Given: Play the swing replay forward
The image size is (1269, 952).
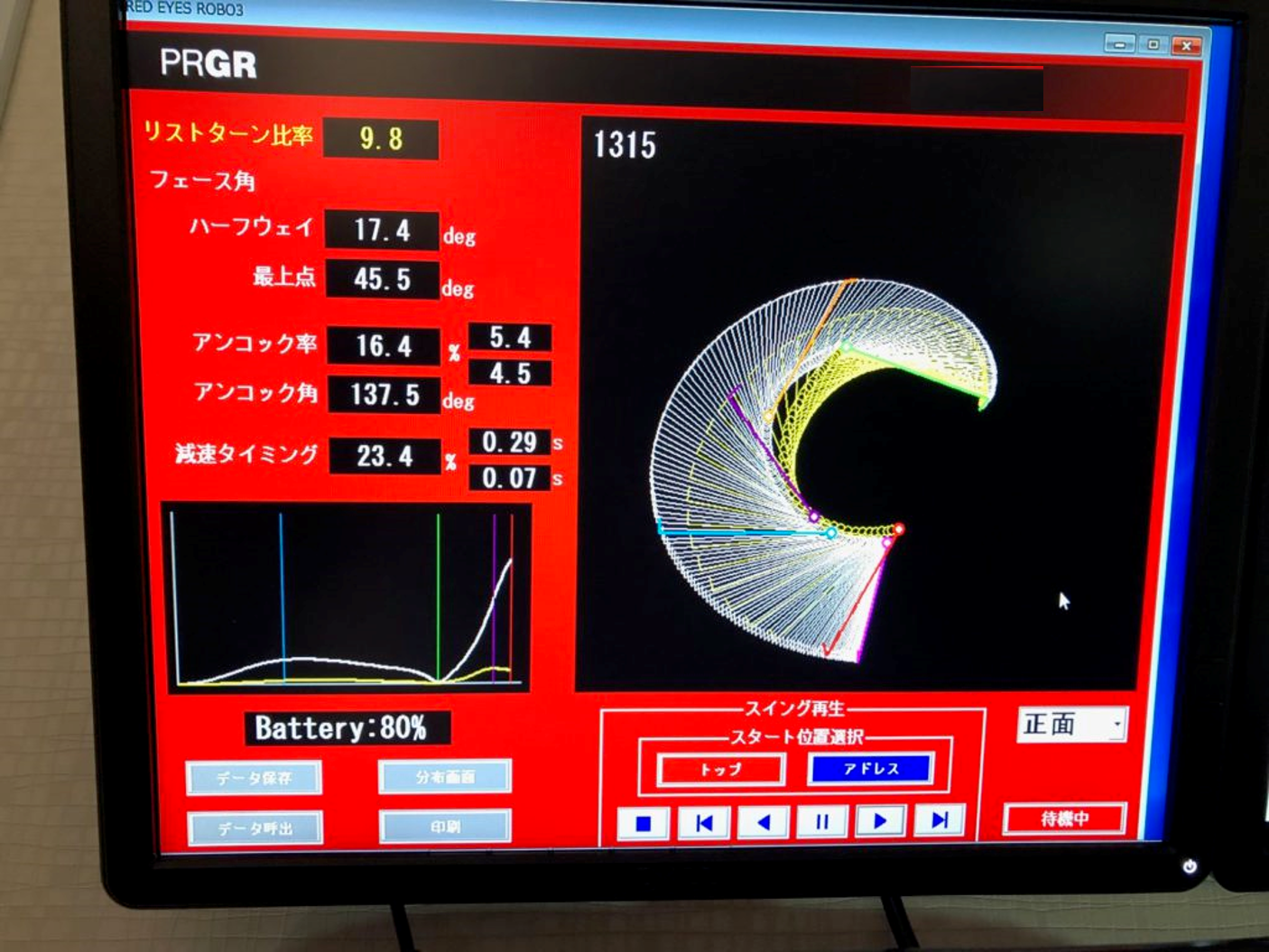Looking at the screenshot, I should [x=881, y=820].
